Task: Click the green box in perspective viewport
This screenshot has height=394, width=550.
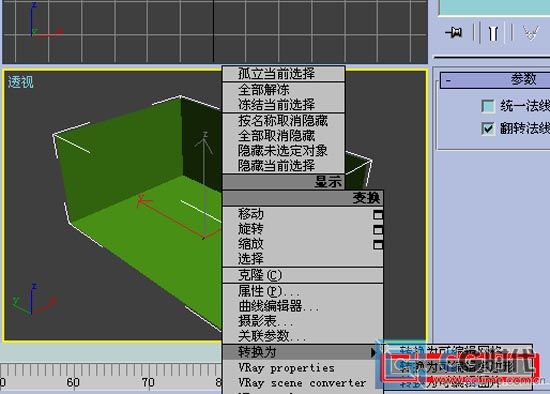Action: pyautogui.click(x=140, y=218)
